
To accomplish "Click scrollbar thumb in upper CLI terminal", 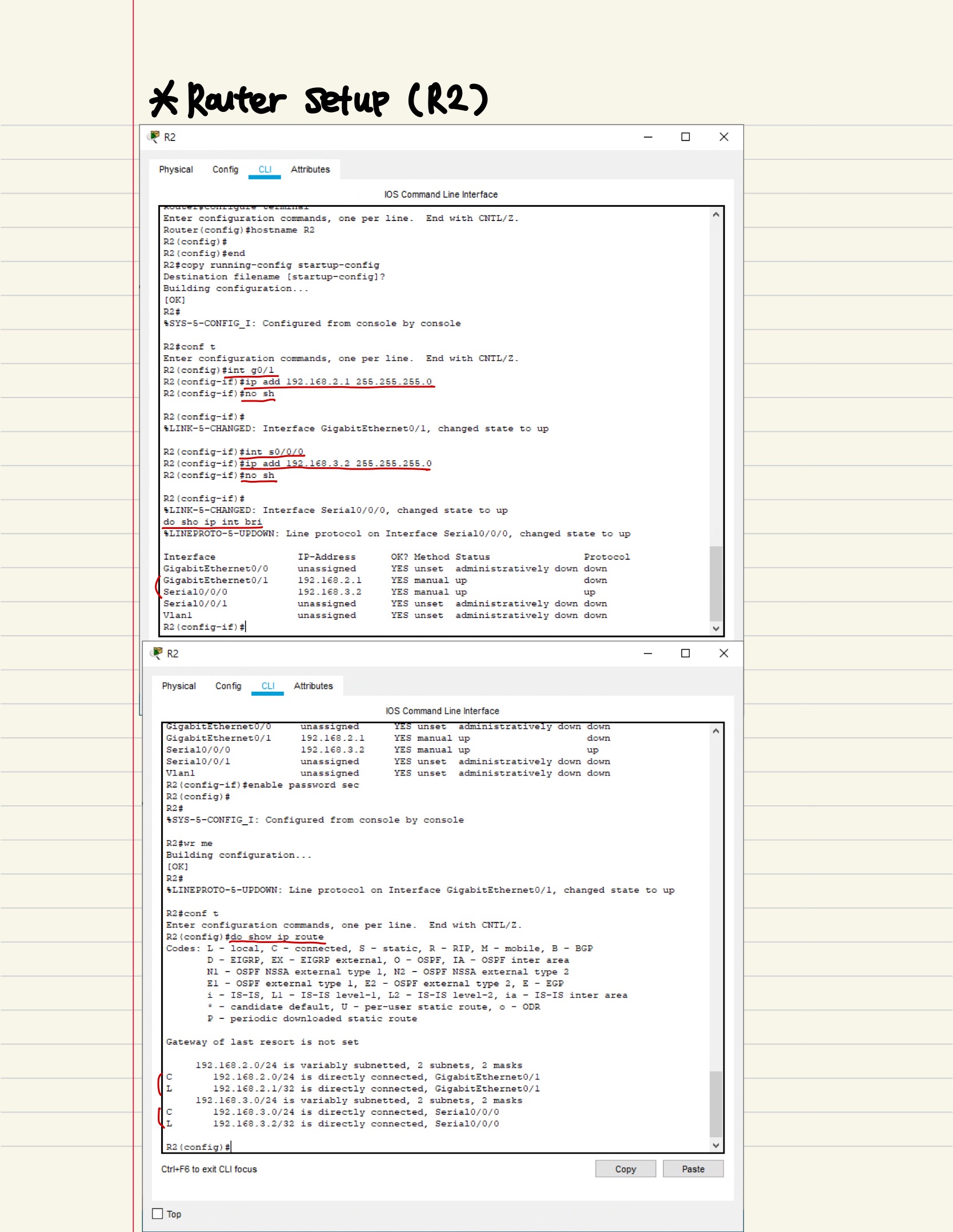I will tap(716, 584).
